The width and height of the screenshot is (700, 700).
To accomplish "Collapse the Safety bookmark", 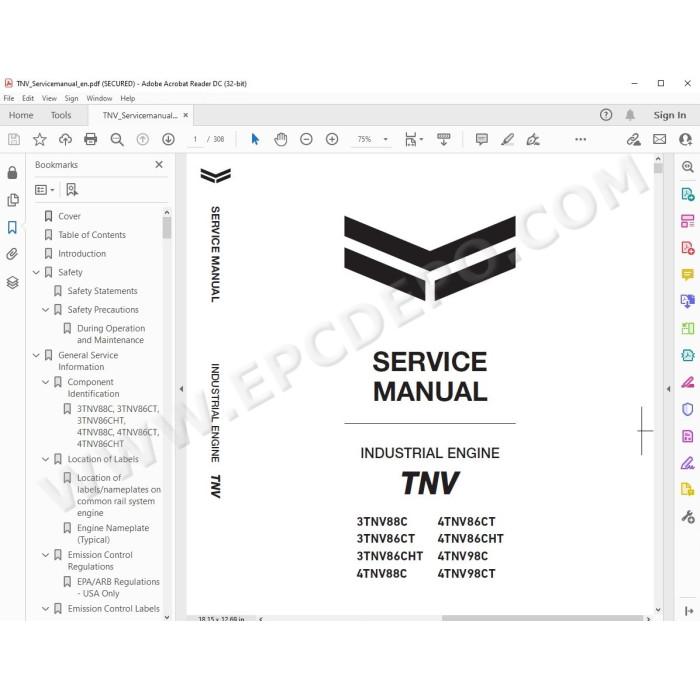I will (x=36, y=272).
